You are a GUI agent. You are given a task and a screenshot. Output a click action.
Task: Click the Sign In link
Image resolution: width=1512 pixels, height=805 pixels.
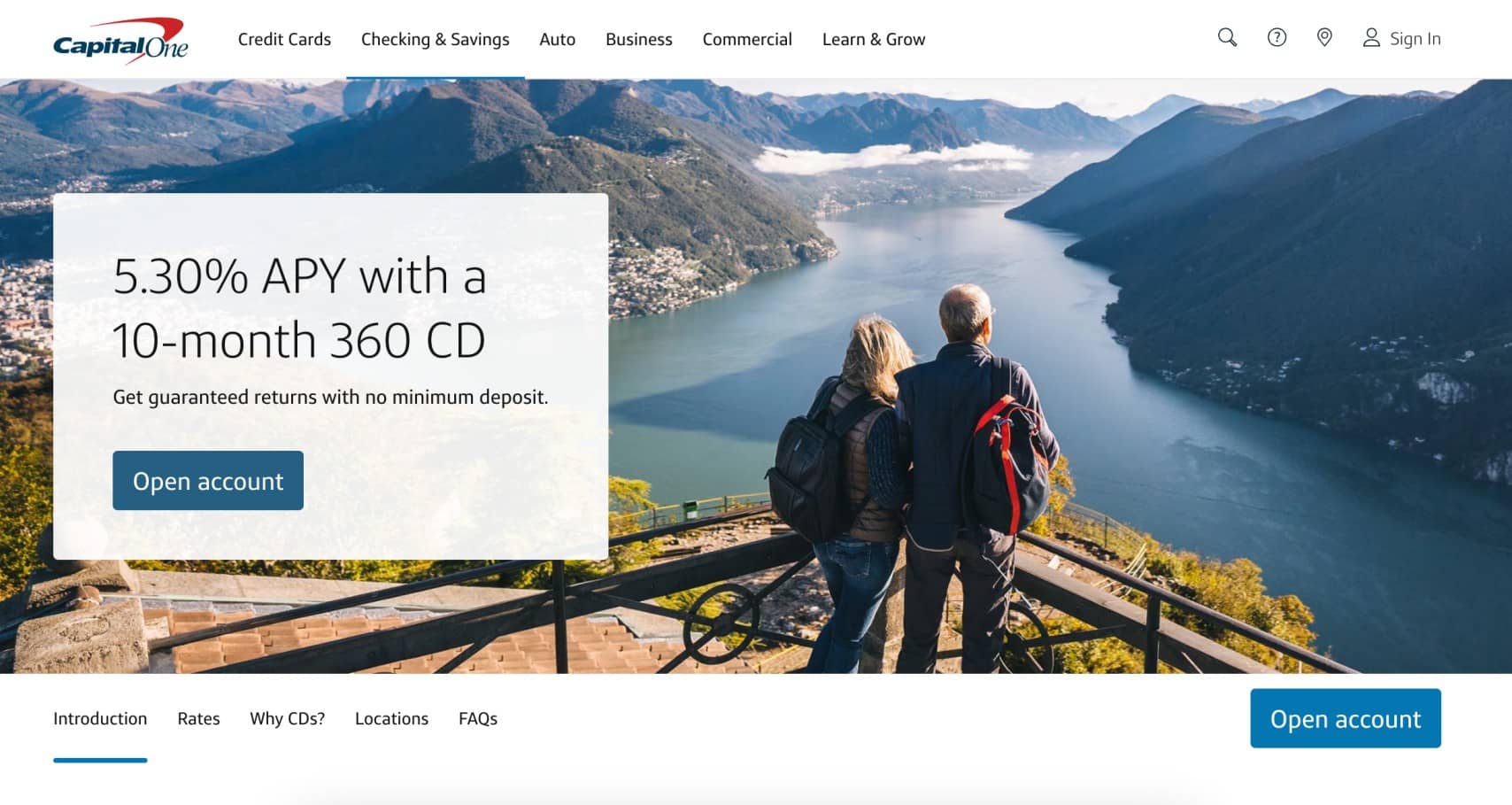tap(1415, 38)
